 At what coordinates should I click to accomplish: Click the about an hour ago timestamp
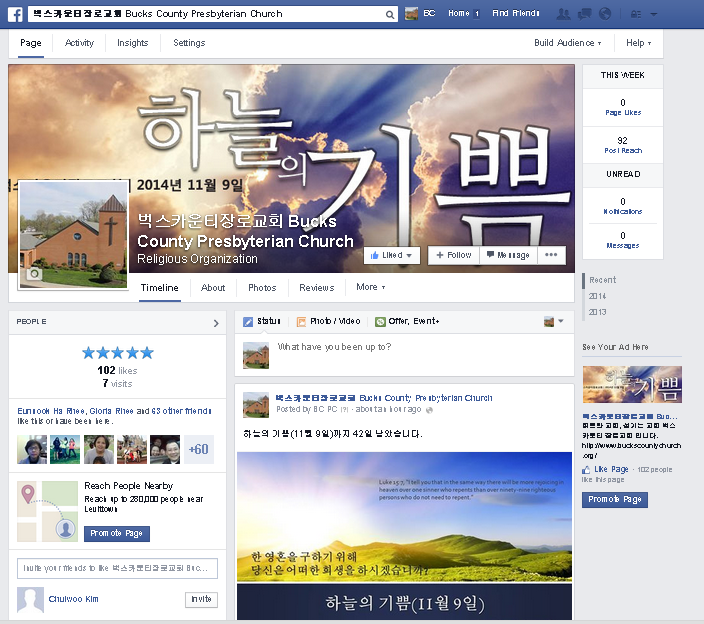coord(389,409)
